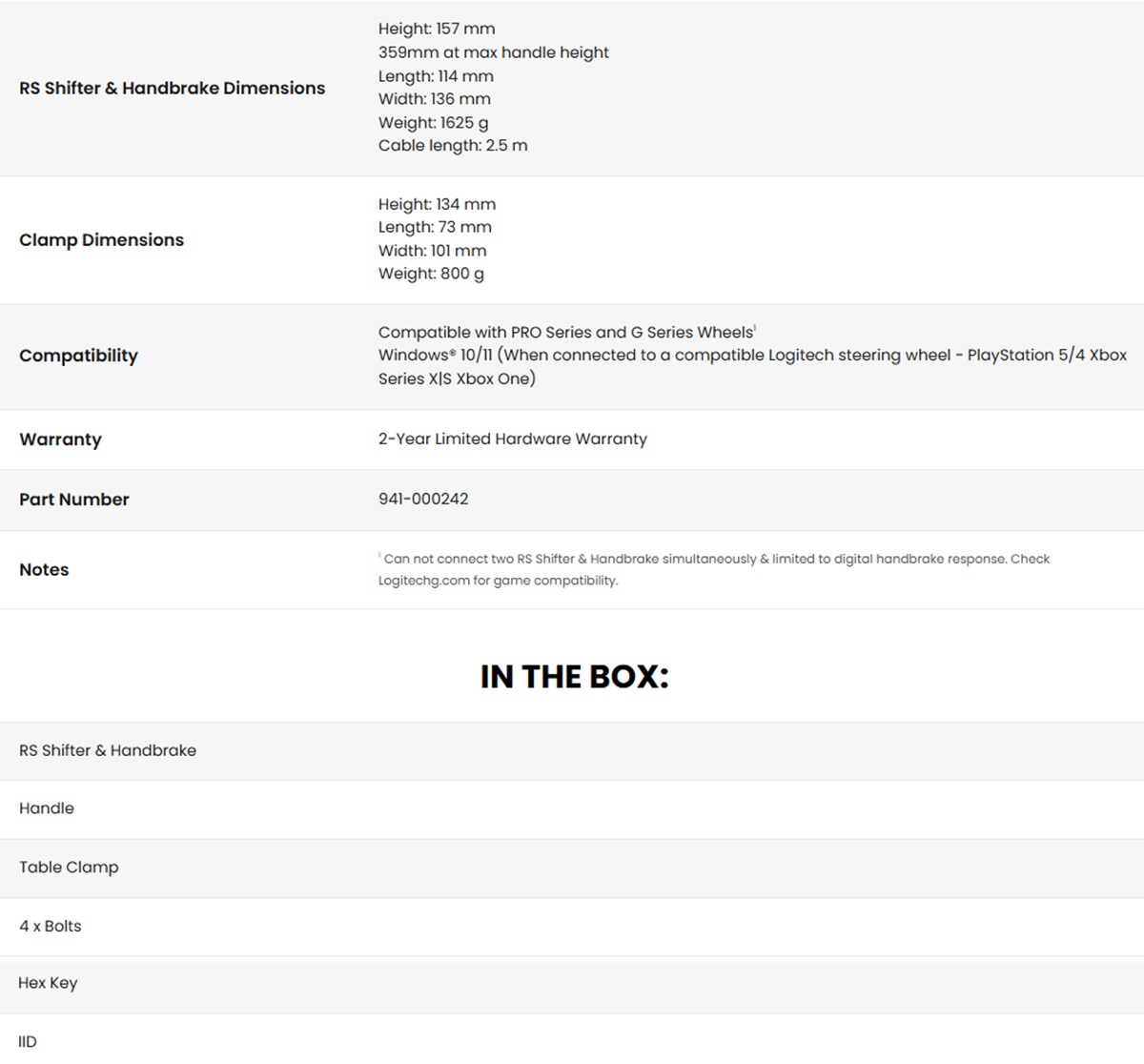Click the Weight: 1625 g specification
1144x1064 pixels.
(x=433, y=122)
